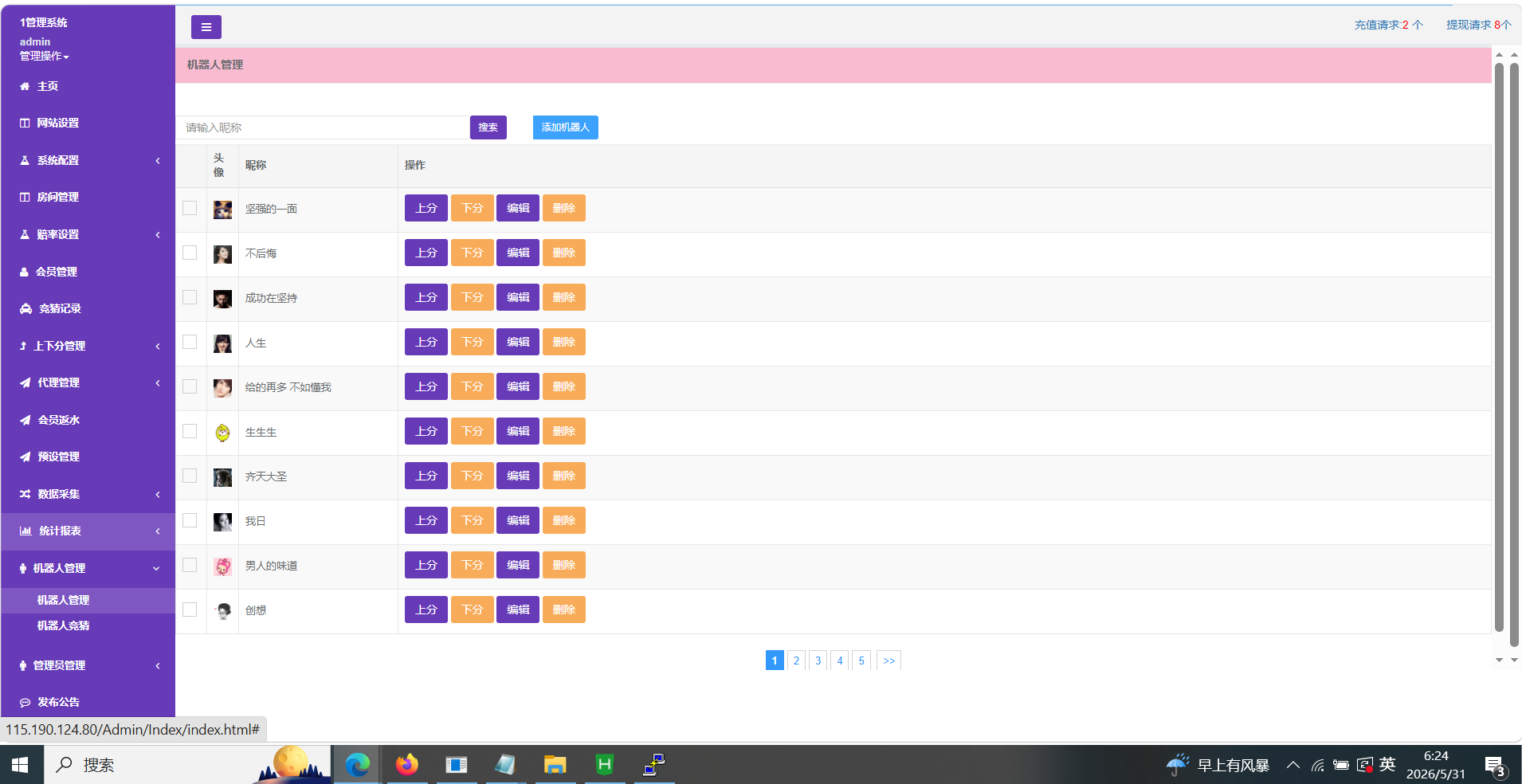This screenshot has height=784, width=1522.
Task: Click the 网站设置 sidebar icon
Action: coord(25,123)
